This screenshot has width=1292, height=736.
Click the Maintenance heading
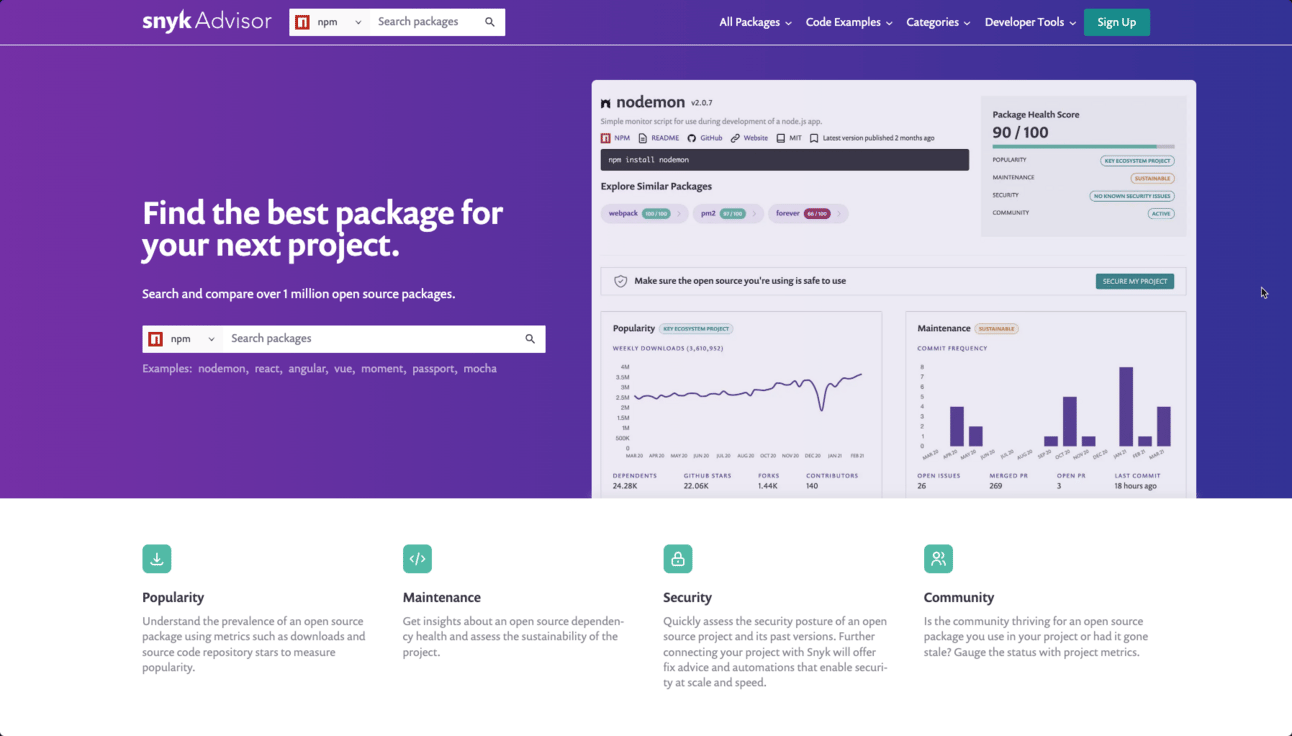click(x=442, y=598)
